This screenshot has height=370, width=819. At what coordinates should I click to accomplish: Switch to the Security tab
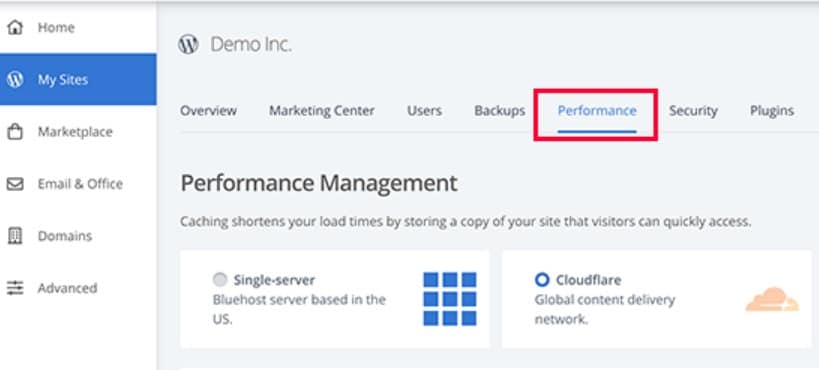(694, 111)
